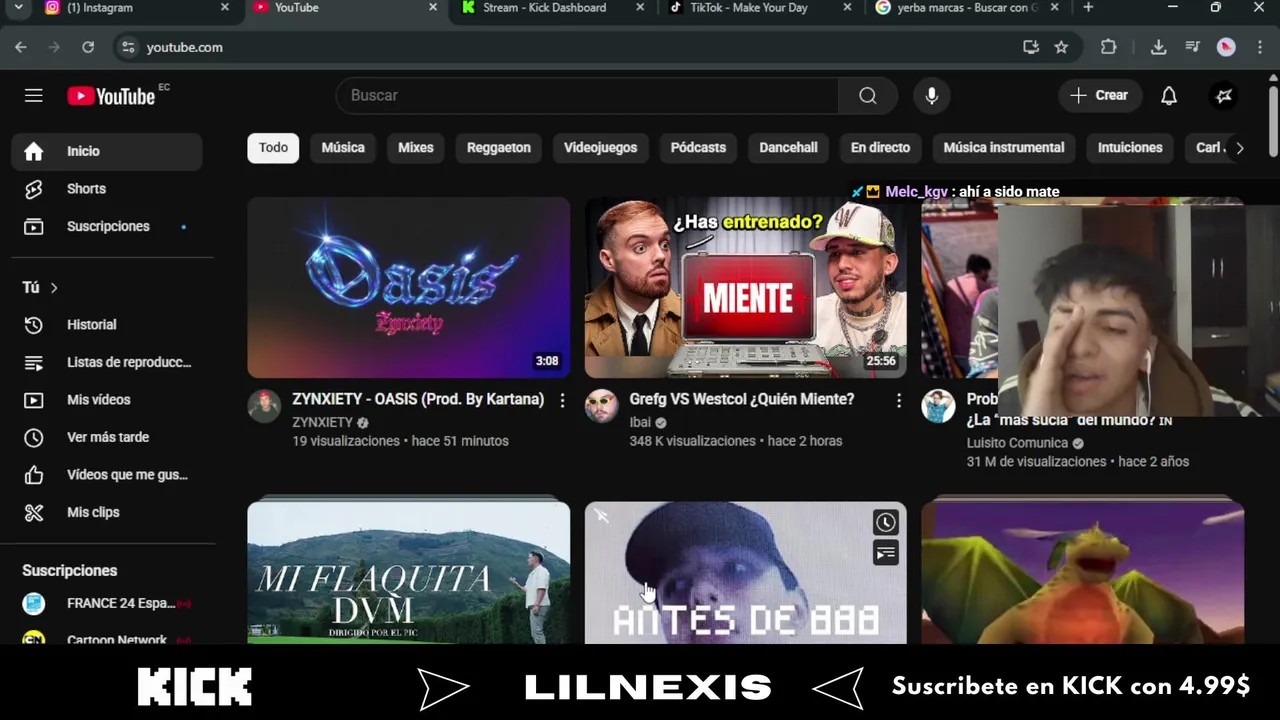This screenshot has height=720, width=1280.
Task: Click the YouTube logo
Action: (111, 96)
